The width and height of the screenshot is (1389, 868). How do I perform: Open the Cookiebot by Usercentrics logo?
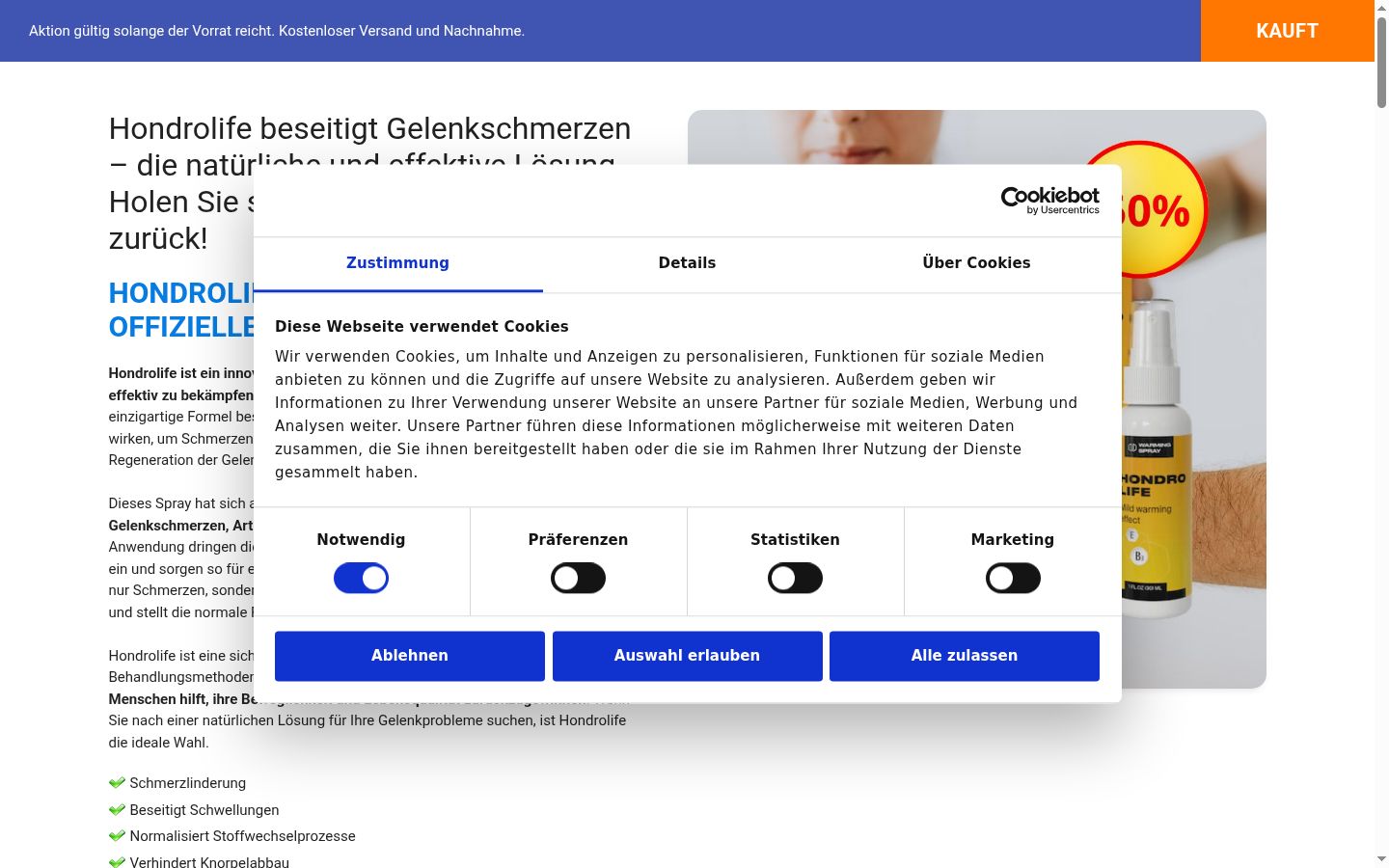click(x=1049, y=201)
